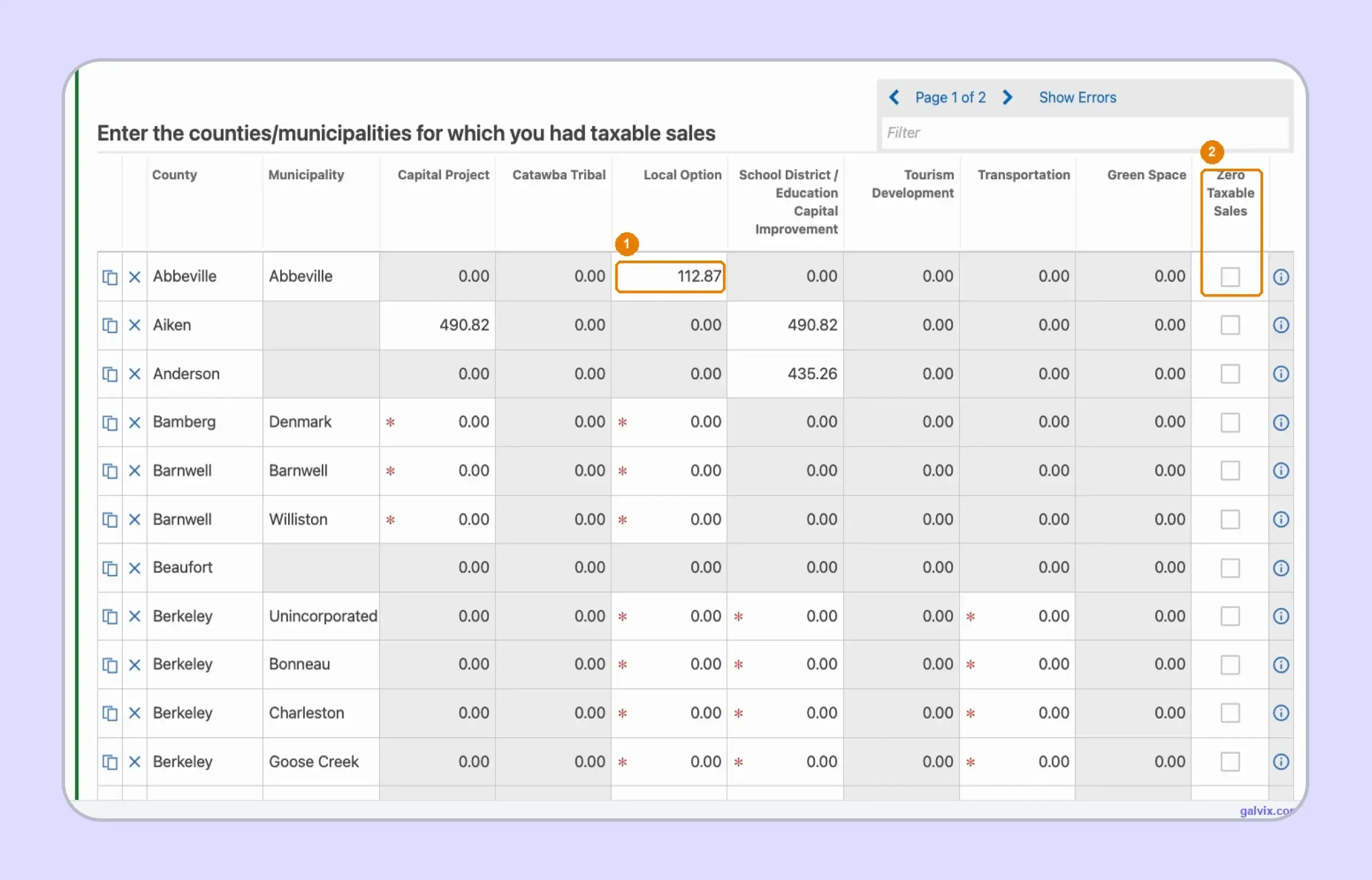Viewport: 1372px width, 880px height.
Task: Copy the Barnwell Williston row
Action: pos(110,520)
